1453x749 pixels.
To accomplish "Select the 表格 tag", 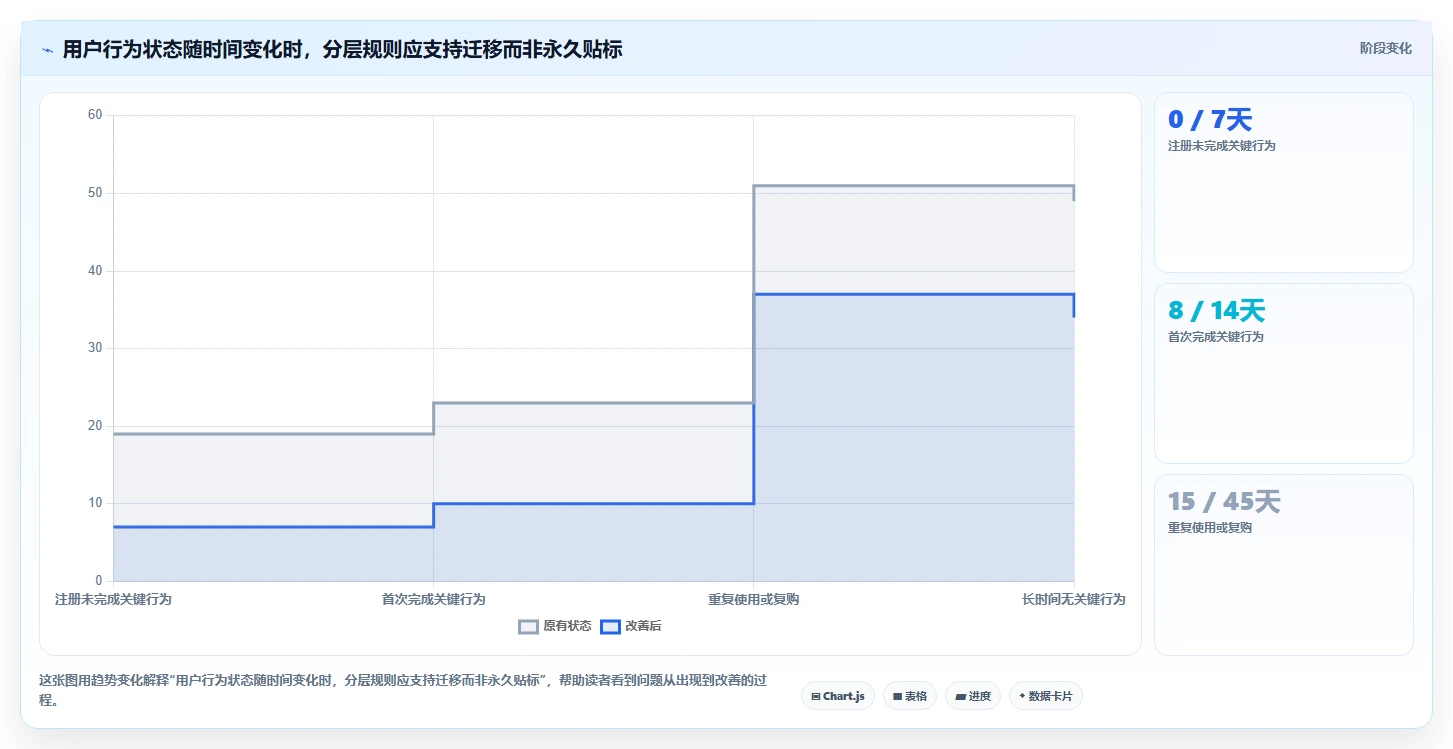I will (910, 696).
